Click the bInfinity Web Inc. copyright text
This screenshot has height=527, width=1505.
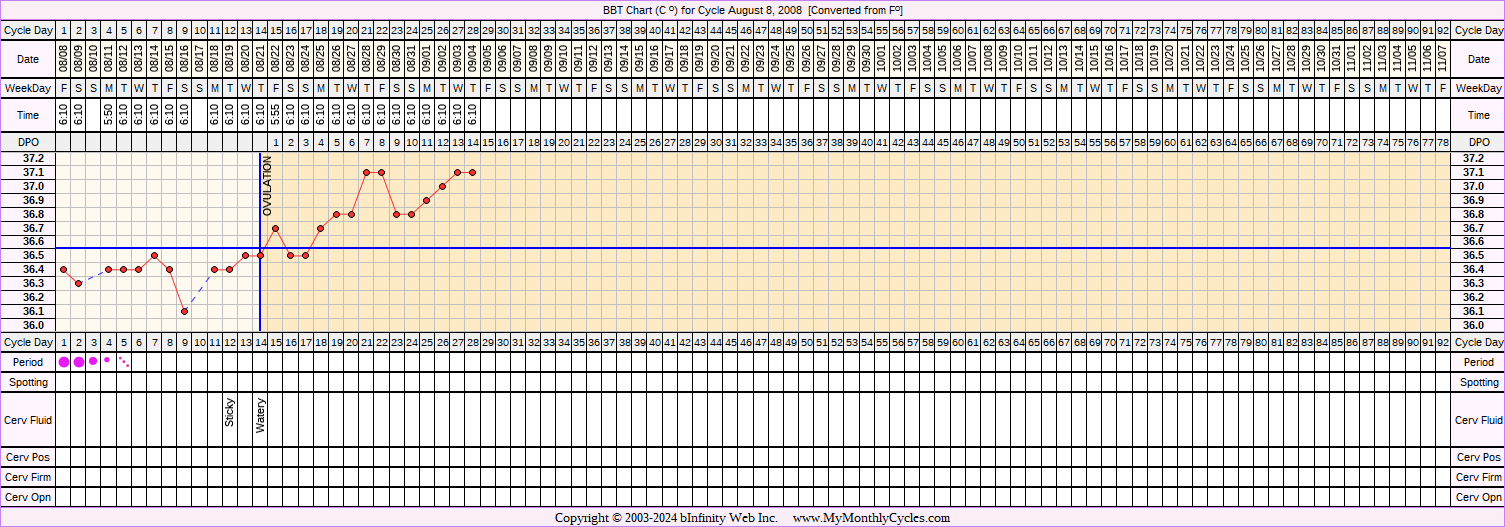point(716,518)
